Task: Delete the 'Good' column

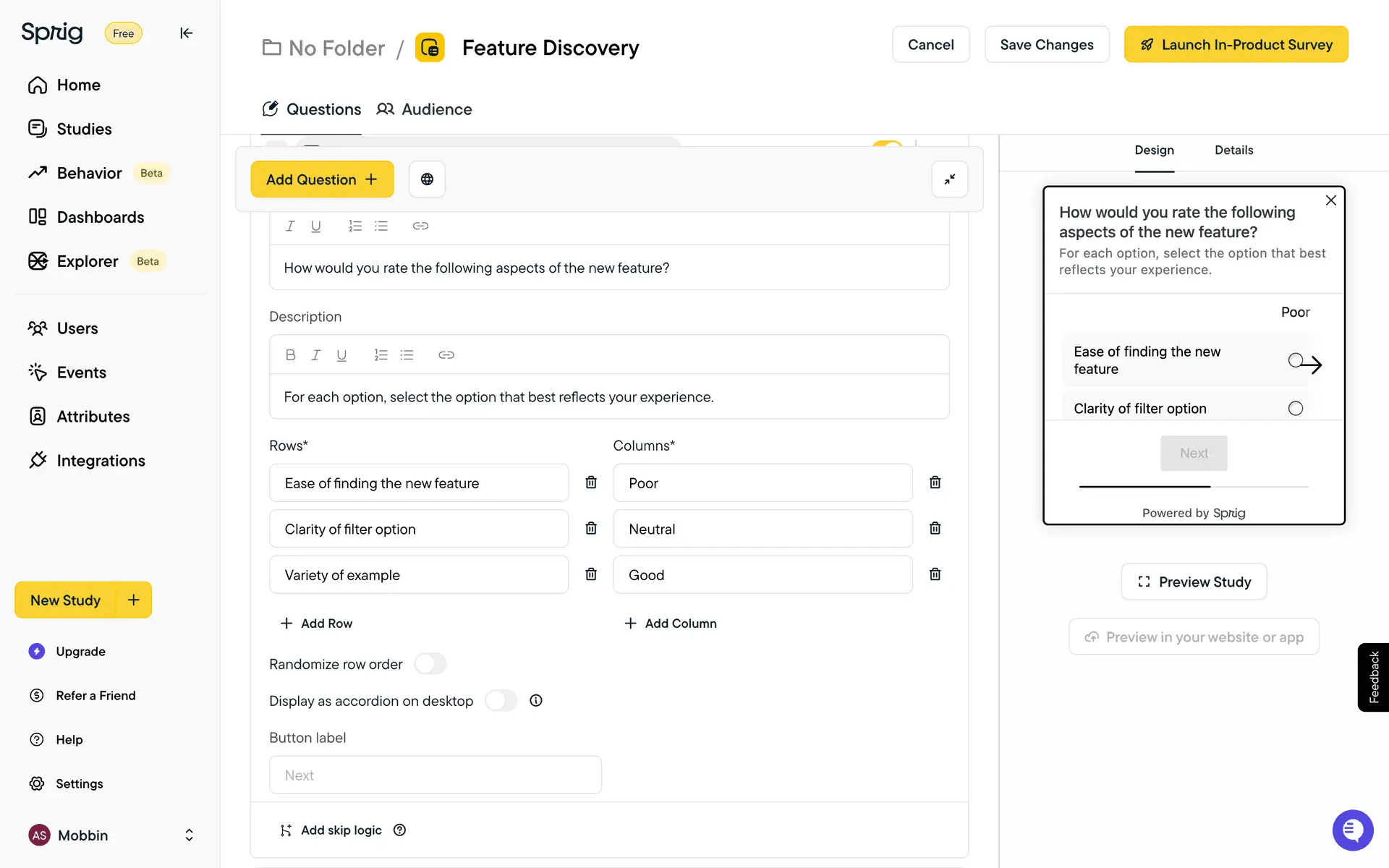Action: (x=935, y=574)
